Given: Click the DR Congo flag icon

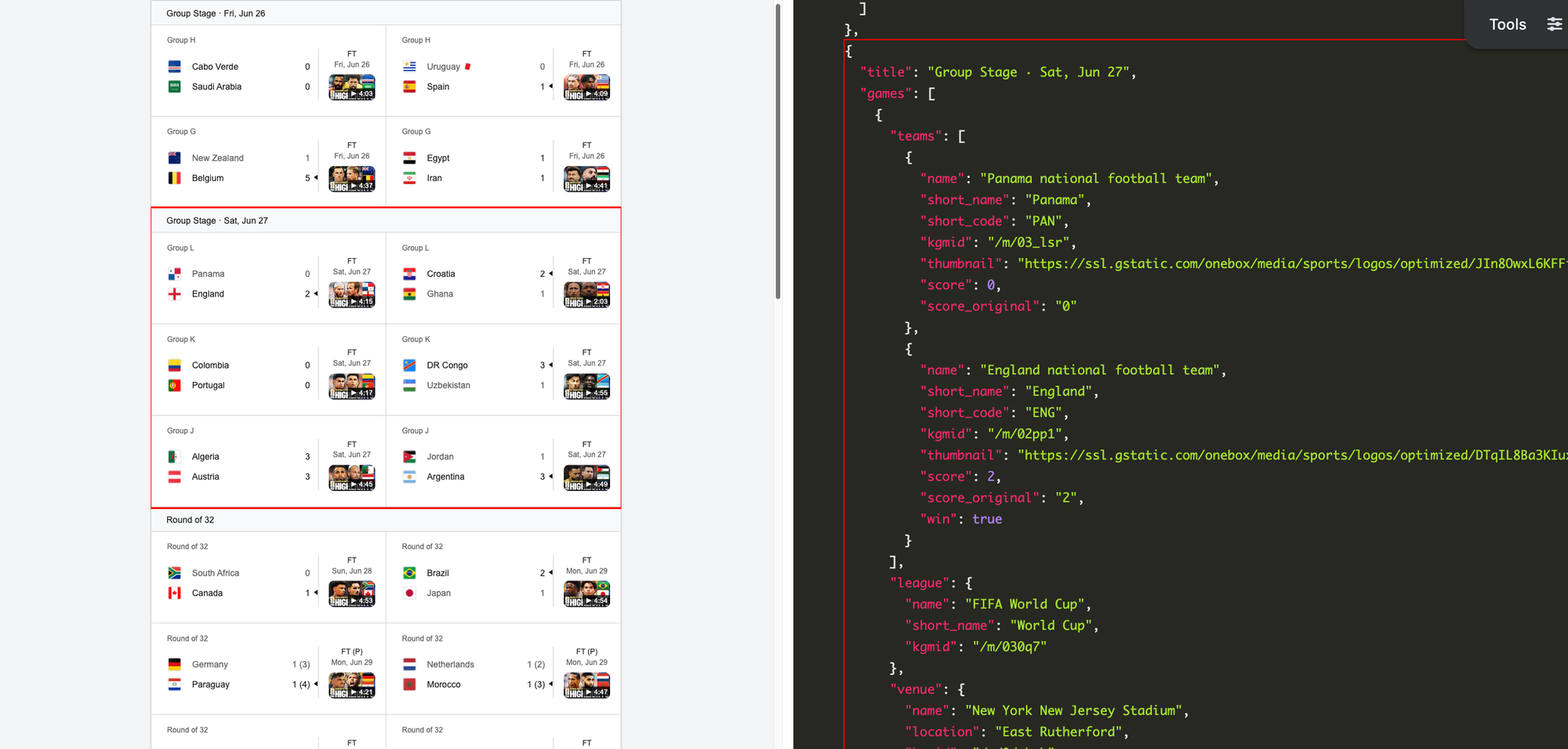Looking at the screenshot, I should tap(409, 365).
